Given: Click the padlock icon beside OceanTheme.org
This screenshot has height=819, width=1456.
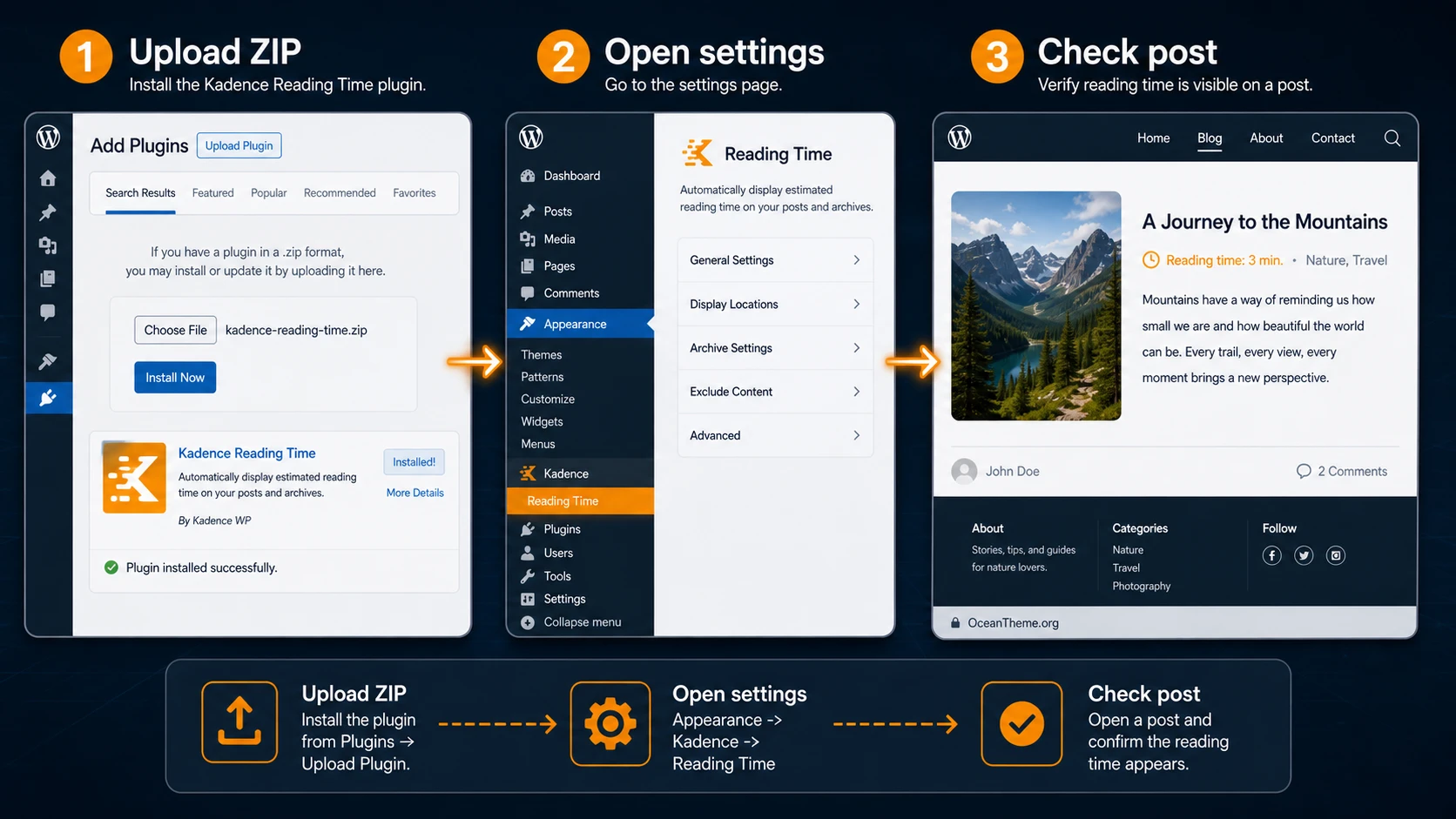Looking at the screenshot, I should (x=955, y=622).
